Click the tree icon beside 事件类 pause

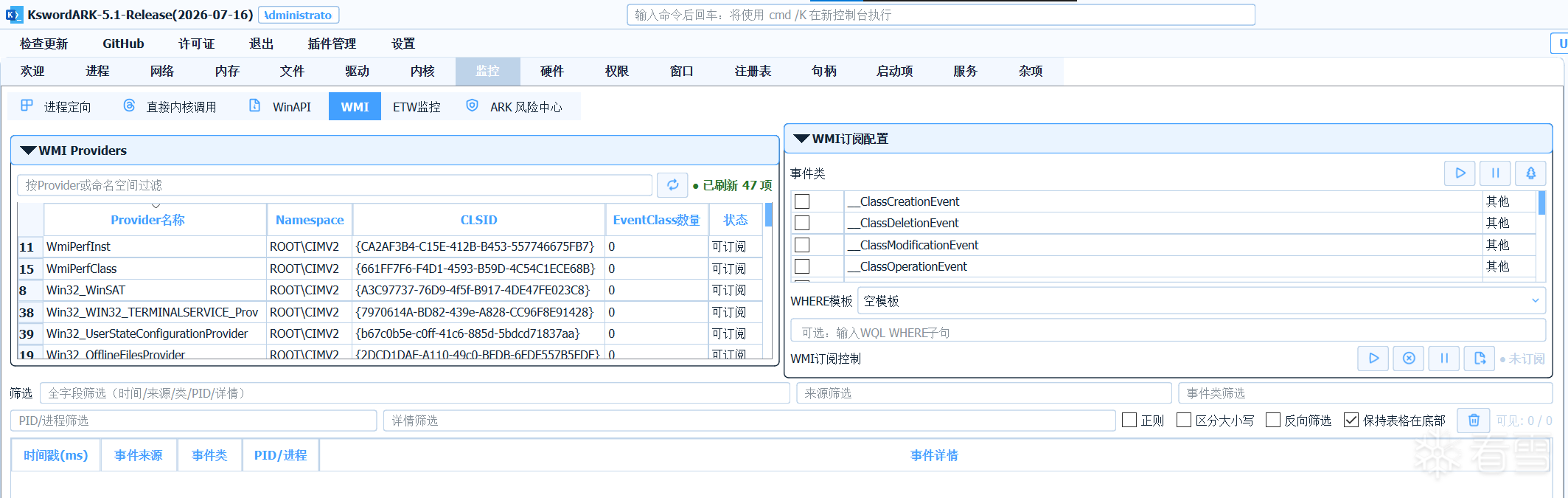coord(1530,173)
